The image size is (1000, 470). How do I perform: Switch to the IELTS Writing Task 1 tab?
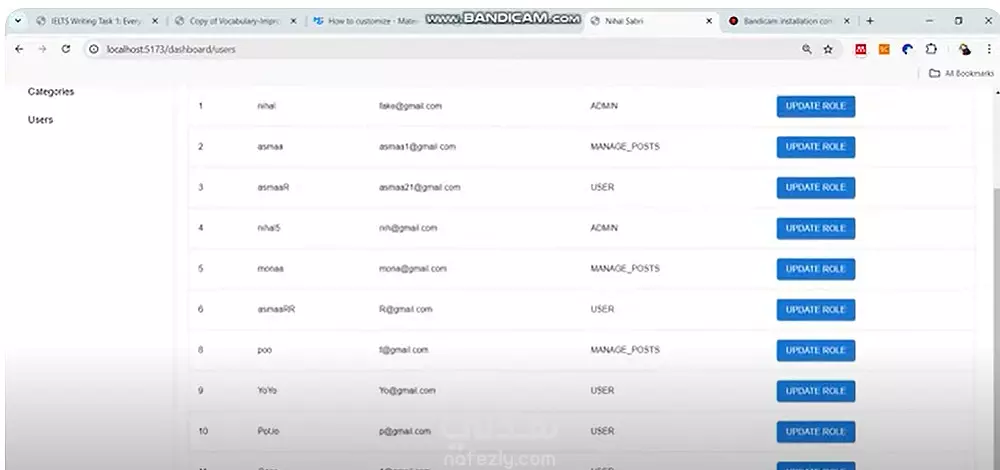tap(98, 21)
